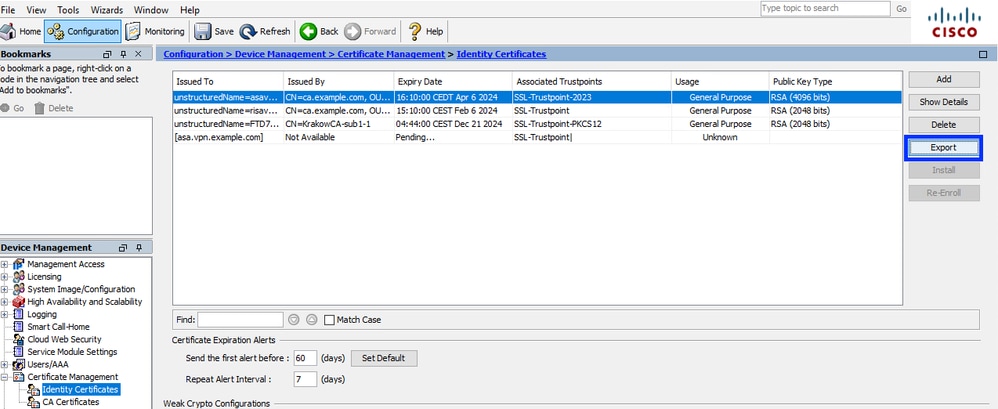Click in the Find text field
998x409 pixels.
[240, 320]
